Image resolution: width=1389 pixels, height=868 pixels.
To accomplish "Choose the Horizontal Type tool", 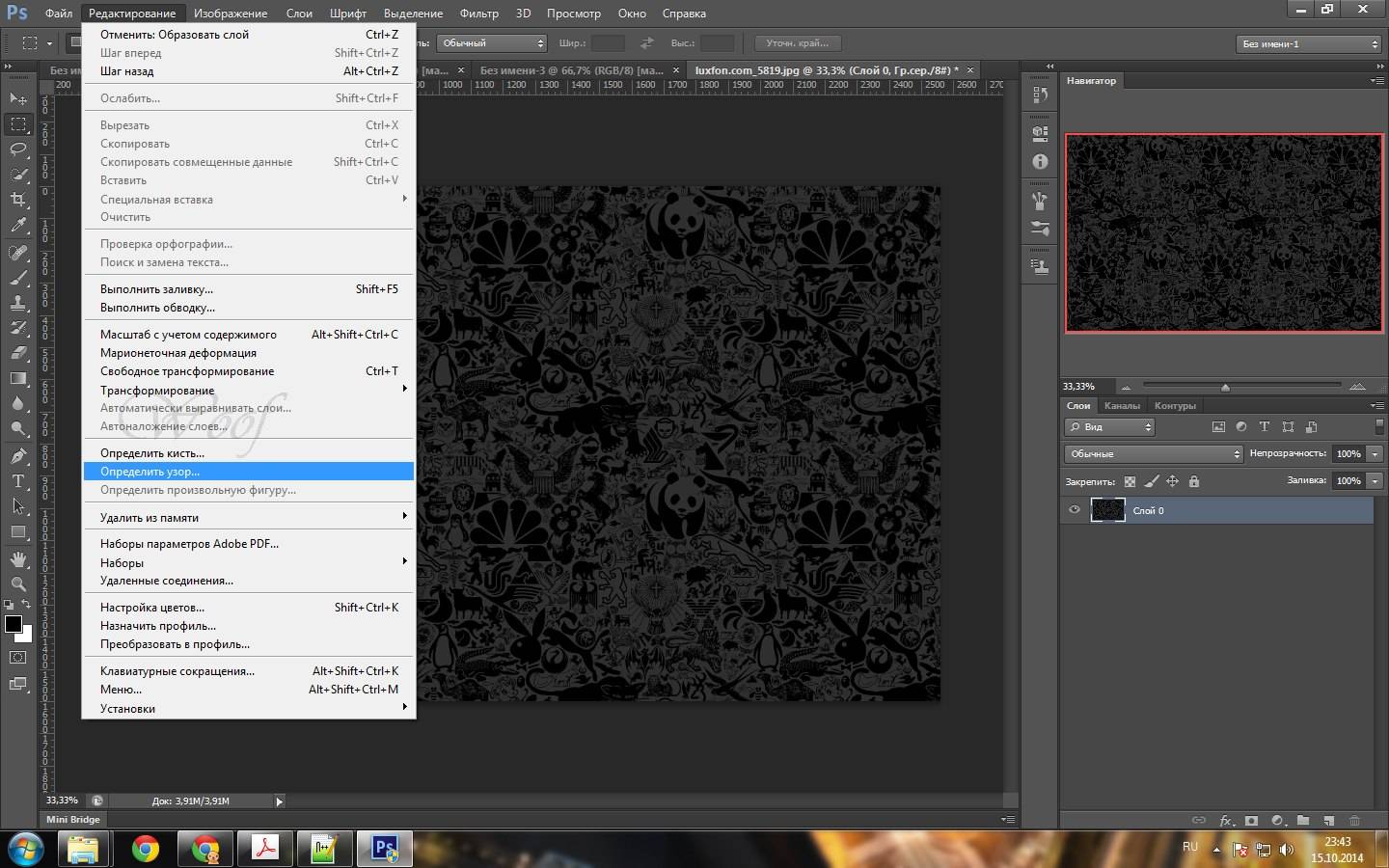I will click(x=18, y=480).
